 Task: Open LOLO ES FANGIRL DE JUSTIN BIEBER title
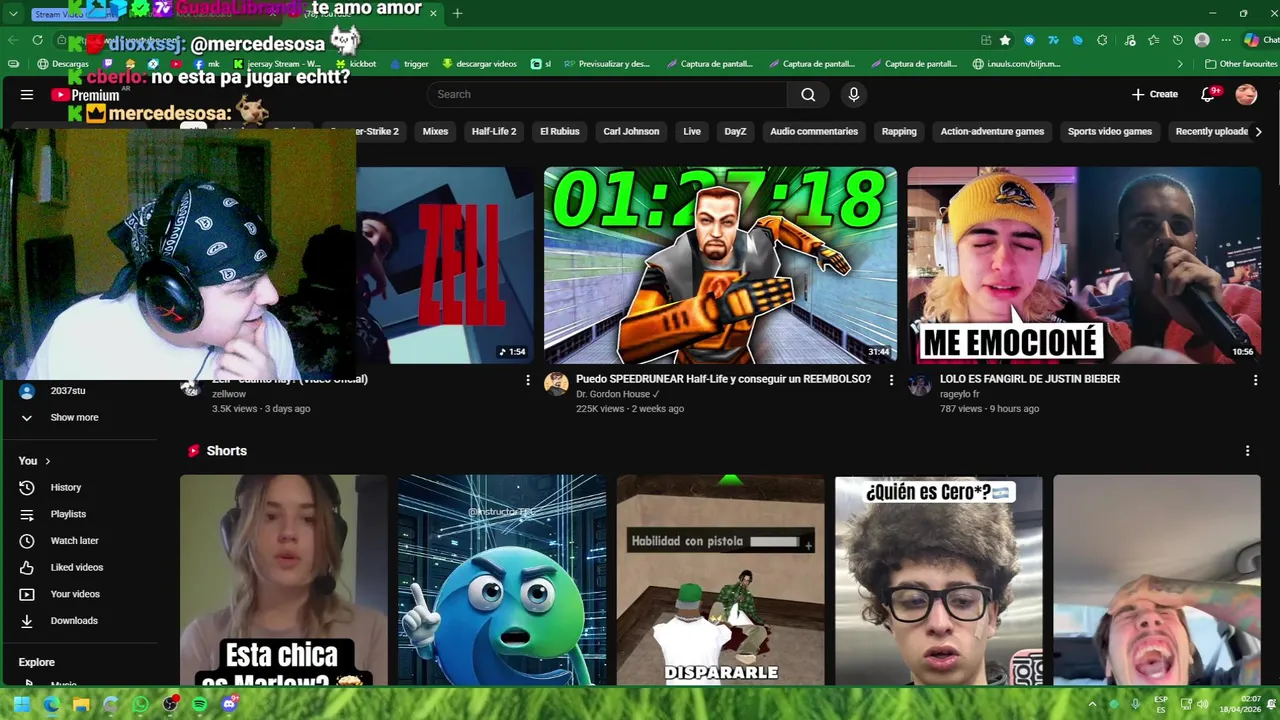pos(1030,379)
